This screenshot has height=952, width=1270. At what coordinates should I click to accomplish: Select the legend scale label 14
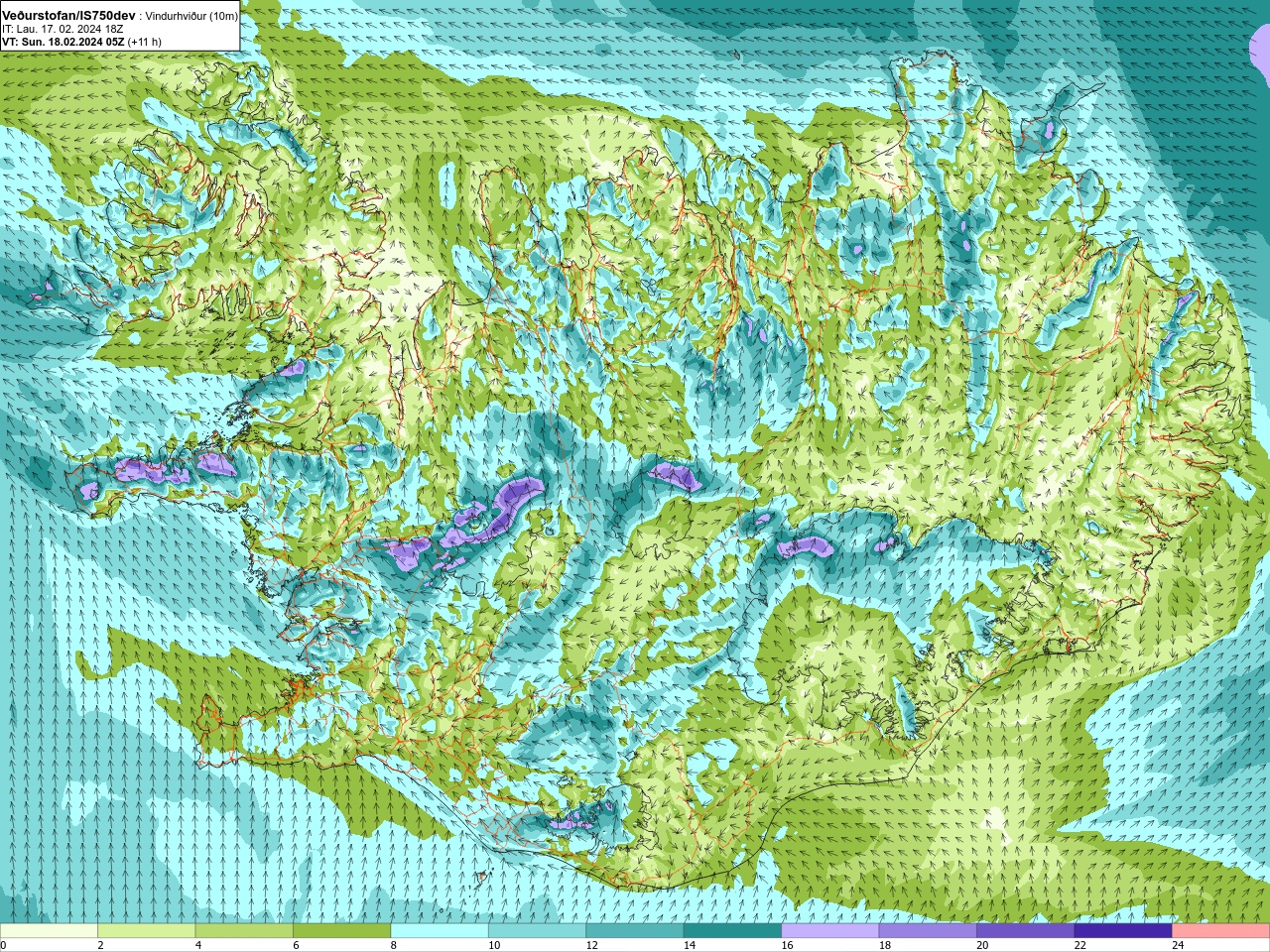point(689,945)
